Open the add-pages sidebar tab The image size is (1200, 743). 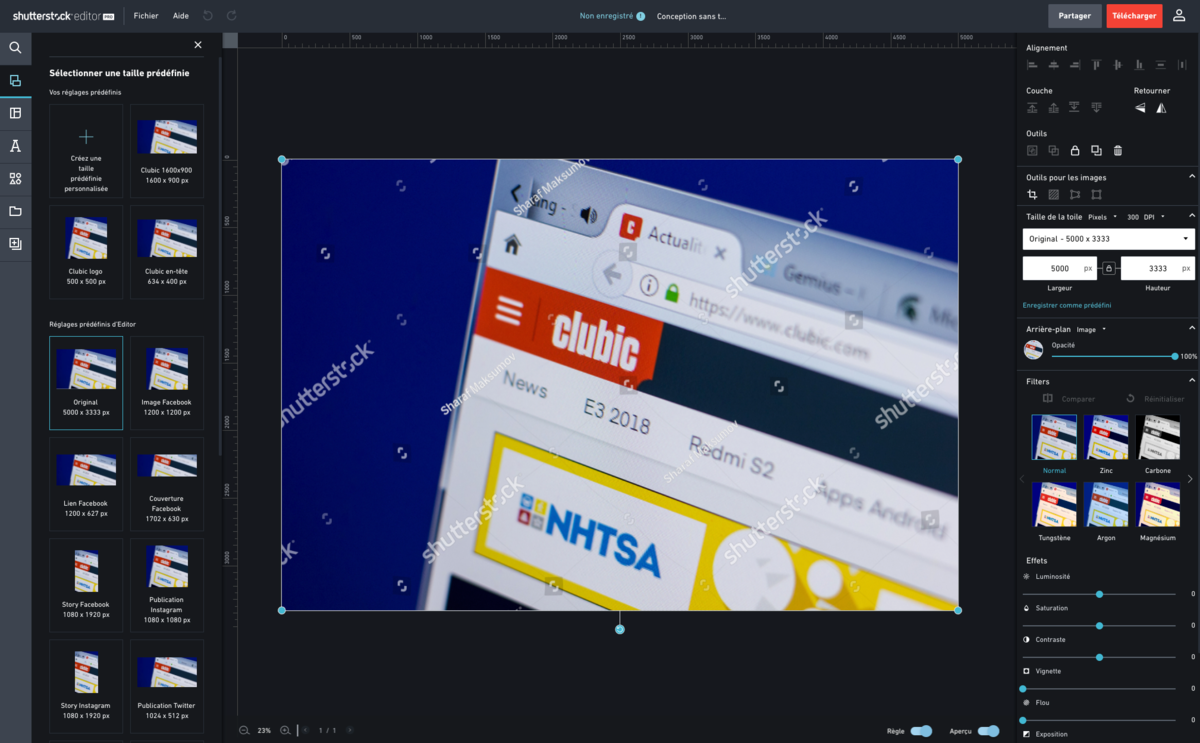coord(15,243)
